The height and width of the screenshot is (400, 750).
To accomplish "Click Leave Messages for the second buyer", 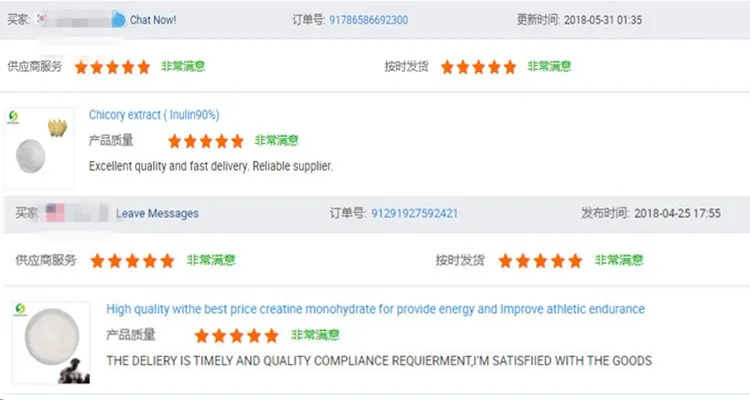I will (157, 213).
